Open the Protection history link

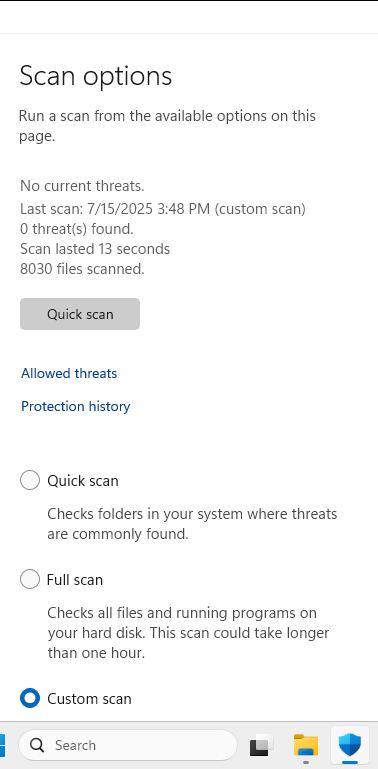tap(76, 406)
